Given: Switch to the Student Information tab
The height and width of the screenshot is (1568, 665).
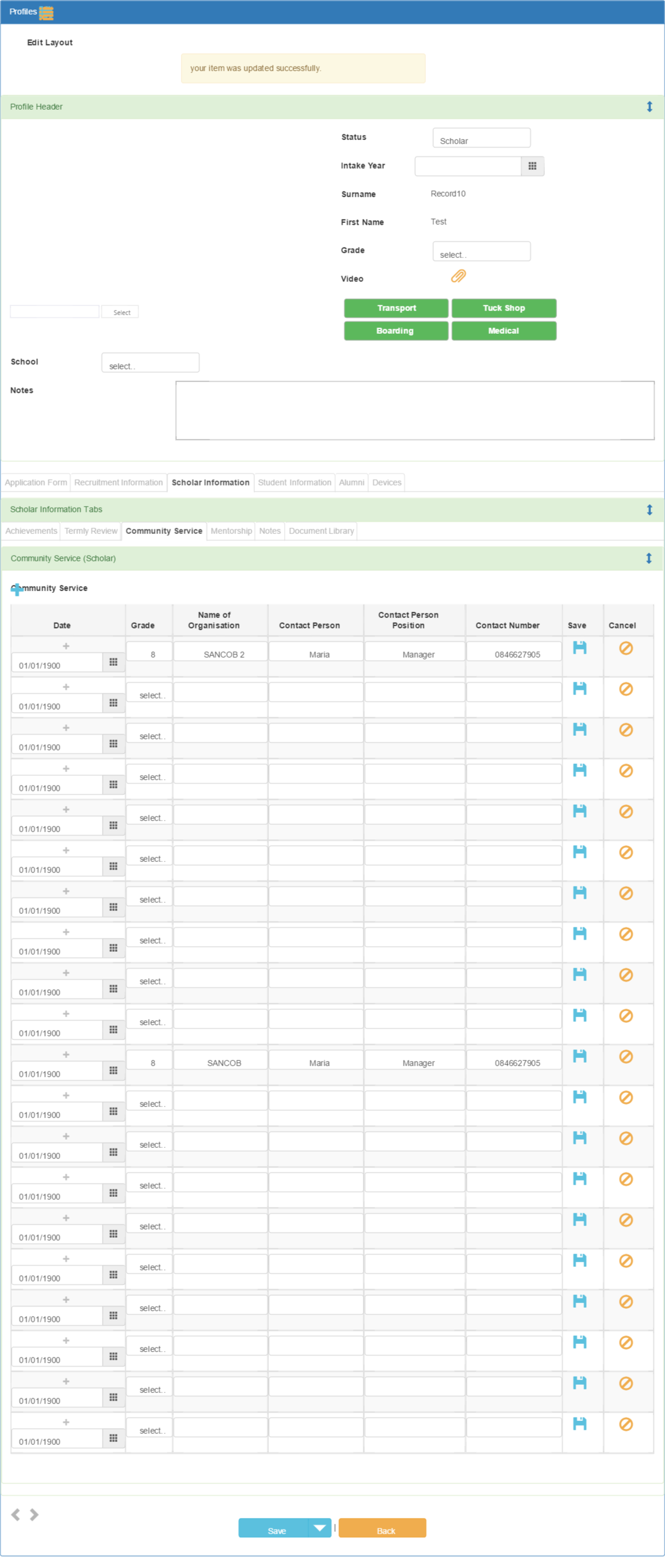Looking at the screenshot, I should pyautogui.click(x=295, y=482).
